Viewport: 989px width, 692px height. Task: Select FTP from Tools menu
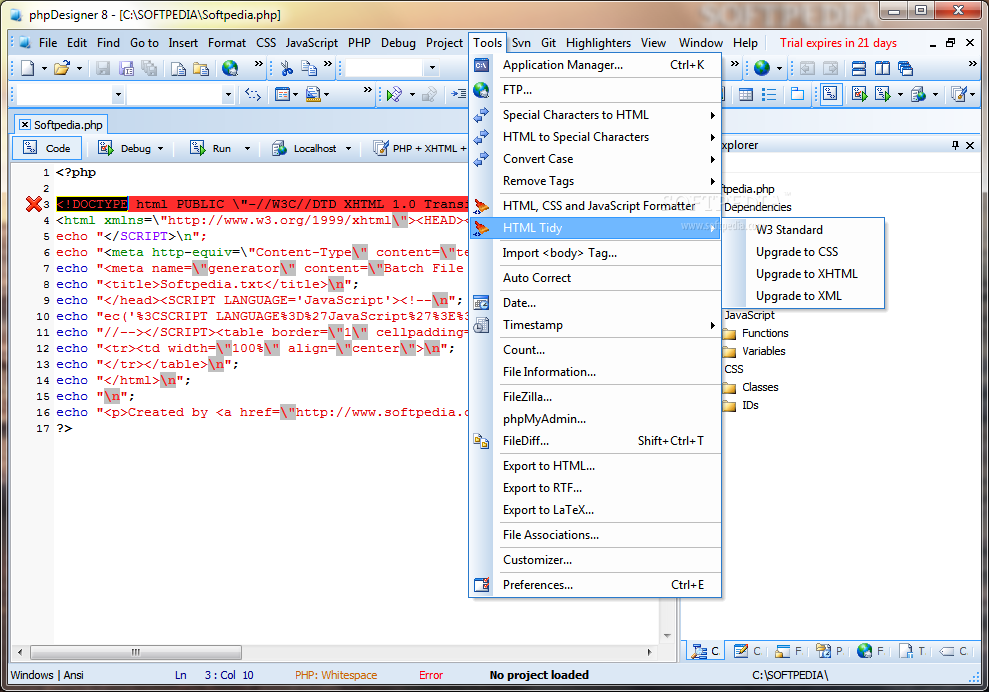(597, 90)
